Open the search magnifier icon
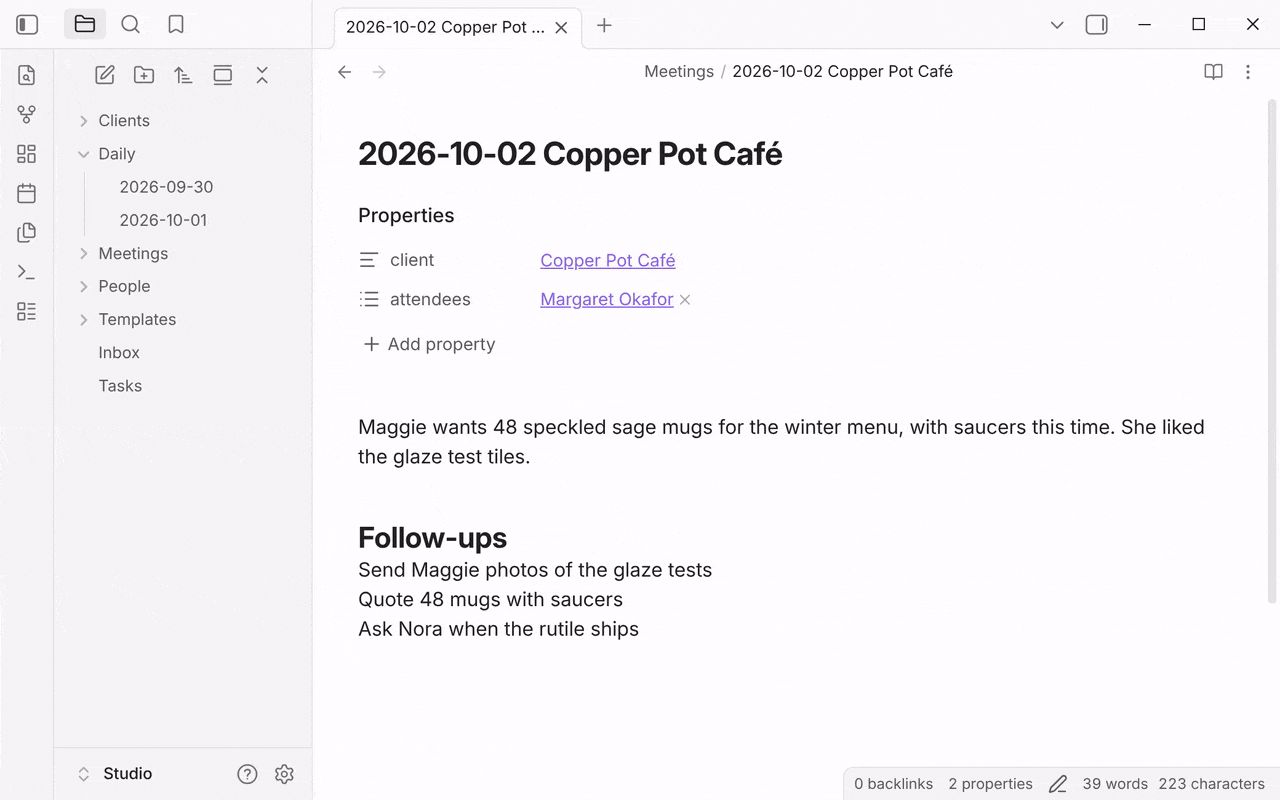Viewport: 1280px width, 800px height. (130, 24)
